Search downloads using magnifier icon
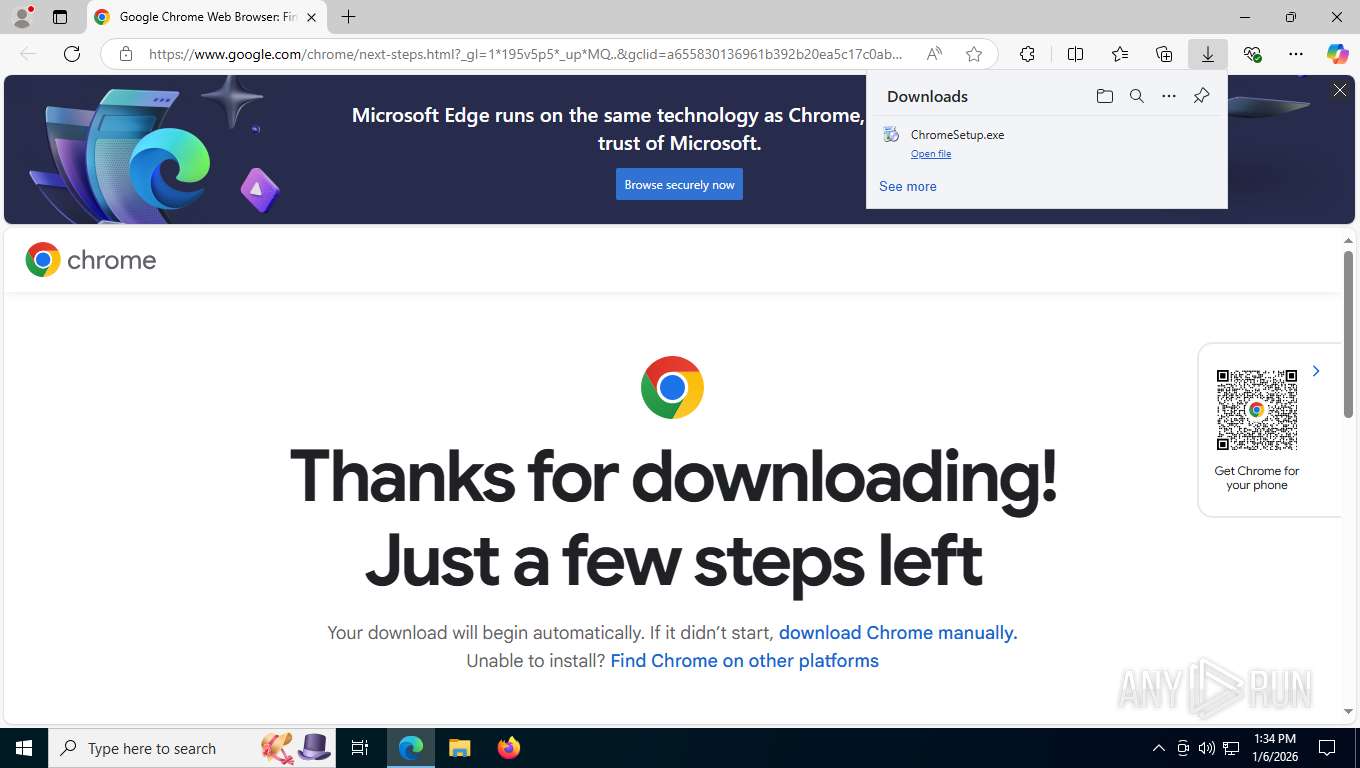Viewport: 1360px width, 768px height. coord(1137,96)
